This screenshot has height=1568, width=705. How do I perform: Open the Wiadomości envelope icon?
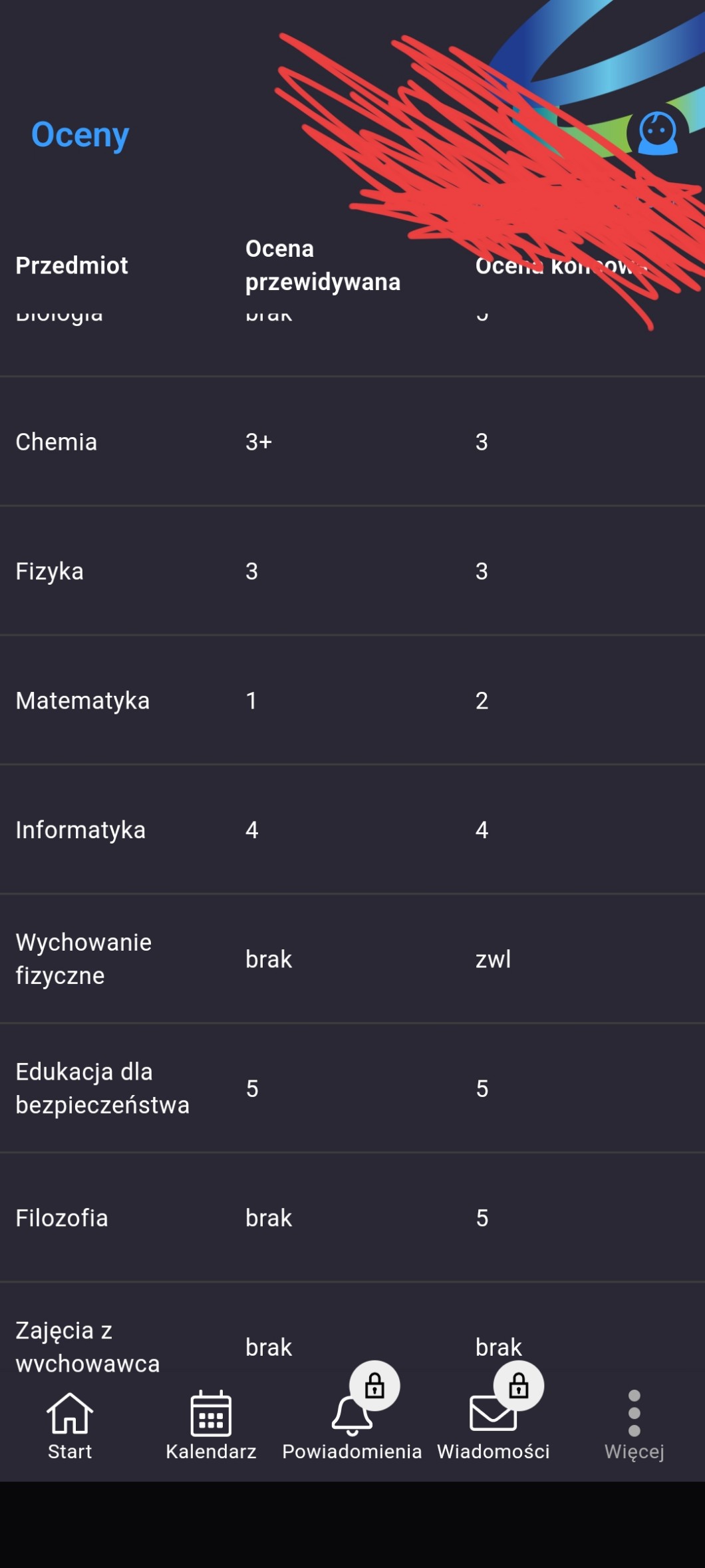coord(492,1414)
